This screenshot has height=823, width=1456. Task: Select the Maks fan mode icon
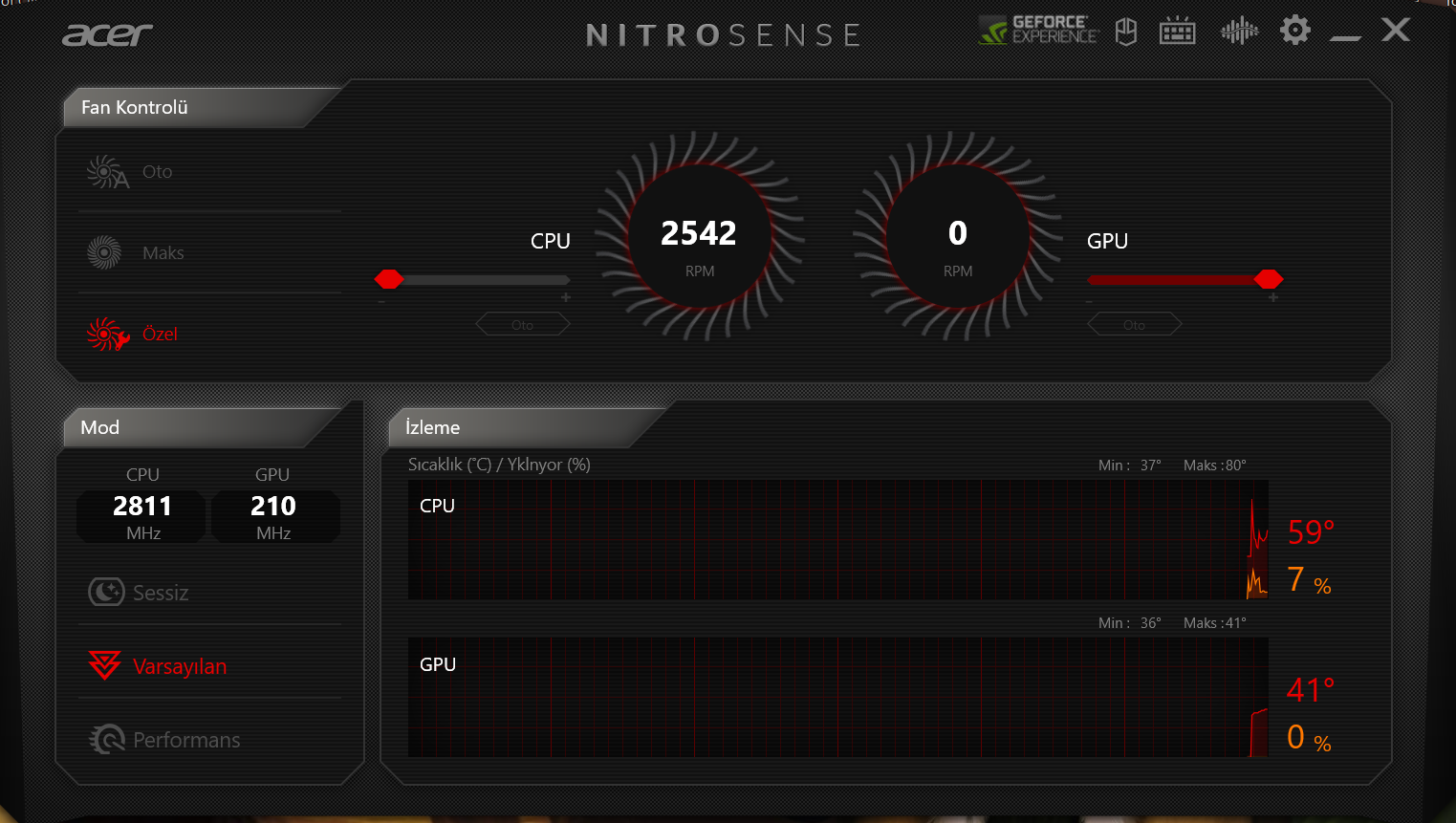(104, 252)
